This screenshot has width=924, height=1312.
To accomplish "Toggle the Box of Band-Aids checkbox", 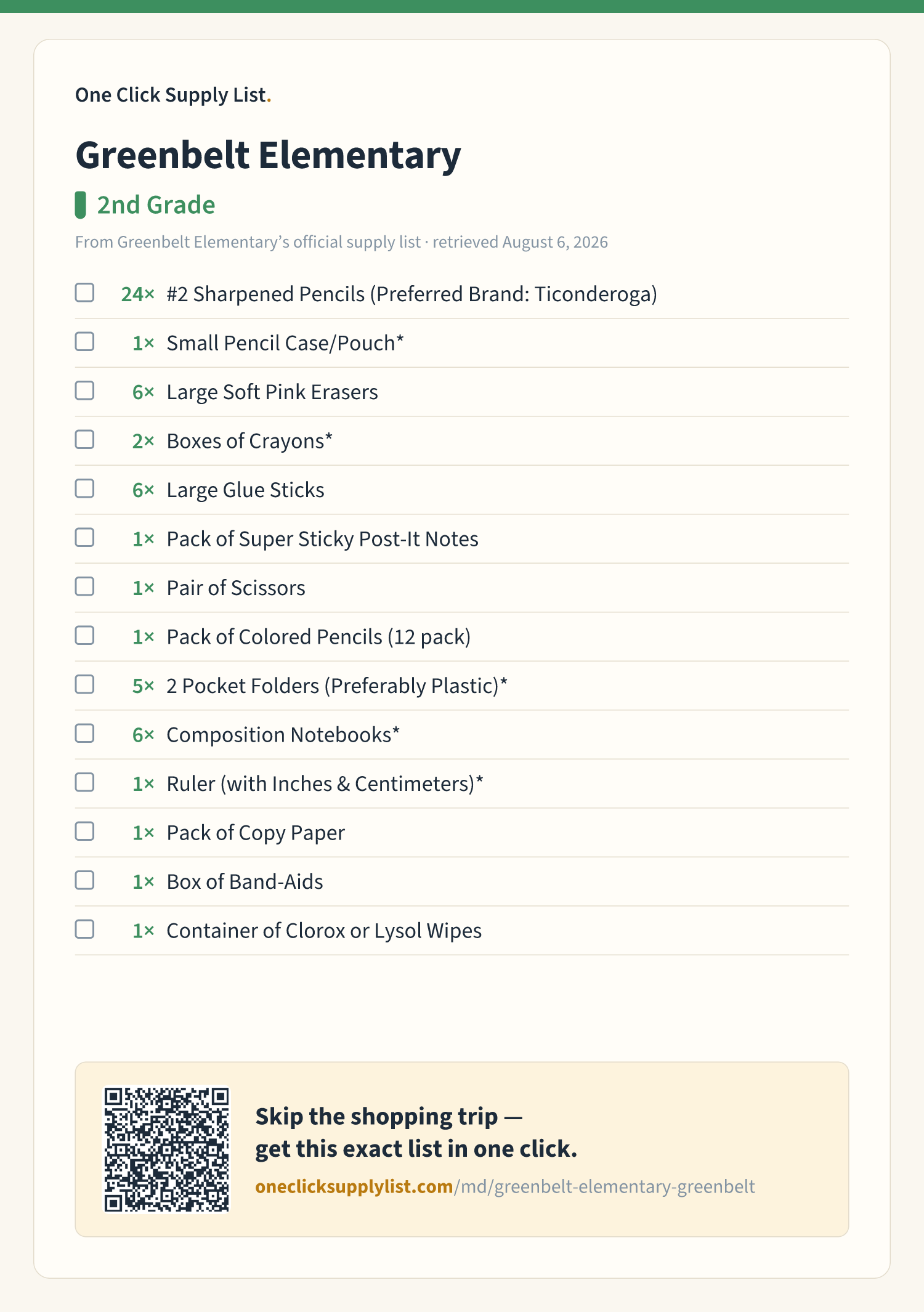I will (84, 880).
